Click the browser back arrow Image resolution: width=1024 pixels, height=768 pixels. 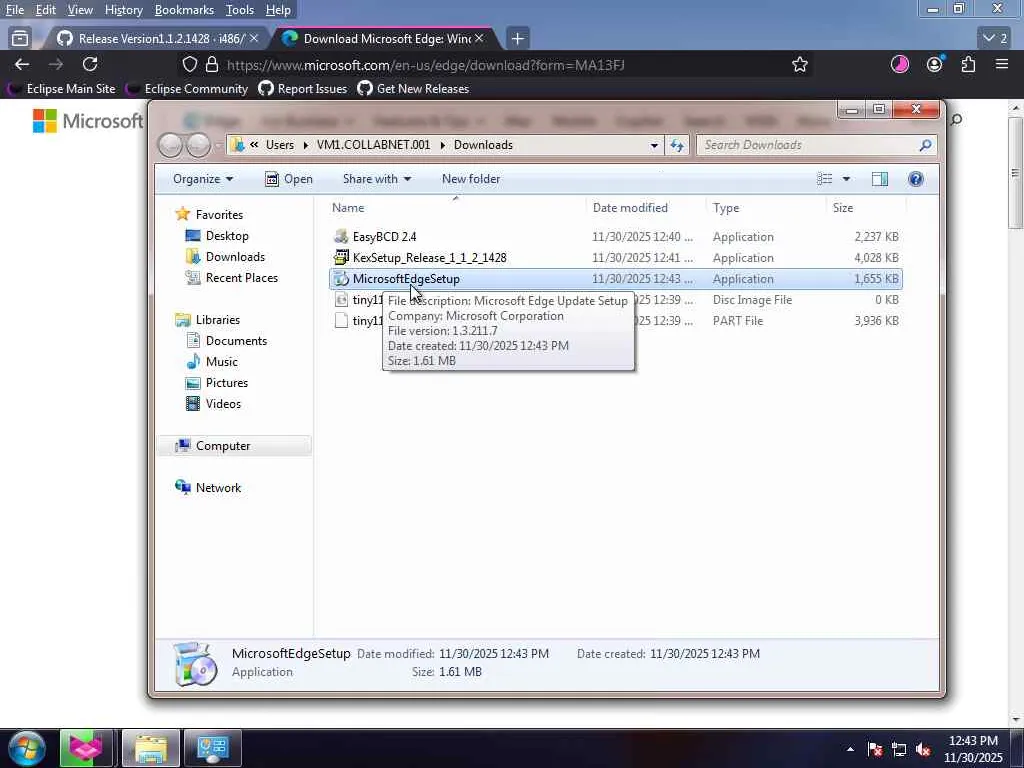(x=22, y=64)
